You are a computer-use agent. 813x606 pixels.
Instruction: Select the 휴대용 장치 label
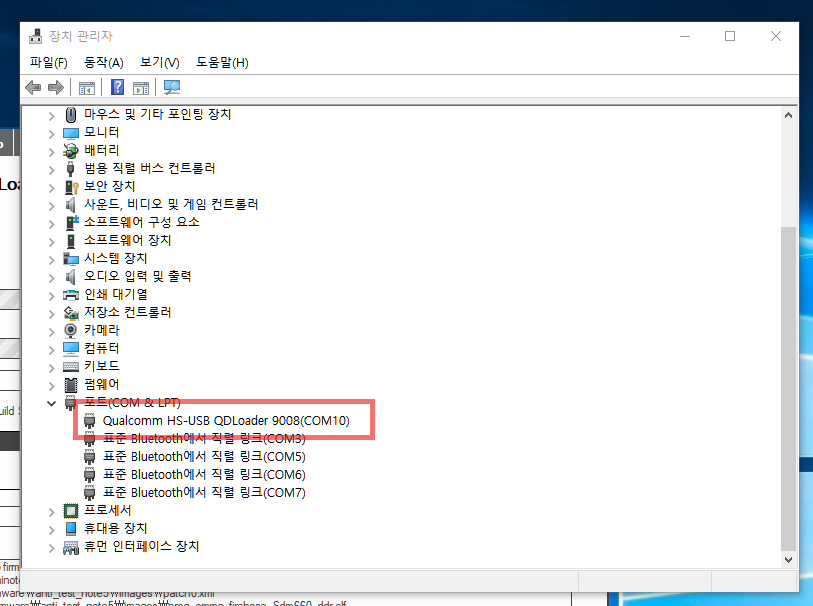116,529
